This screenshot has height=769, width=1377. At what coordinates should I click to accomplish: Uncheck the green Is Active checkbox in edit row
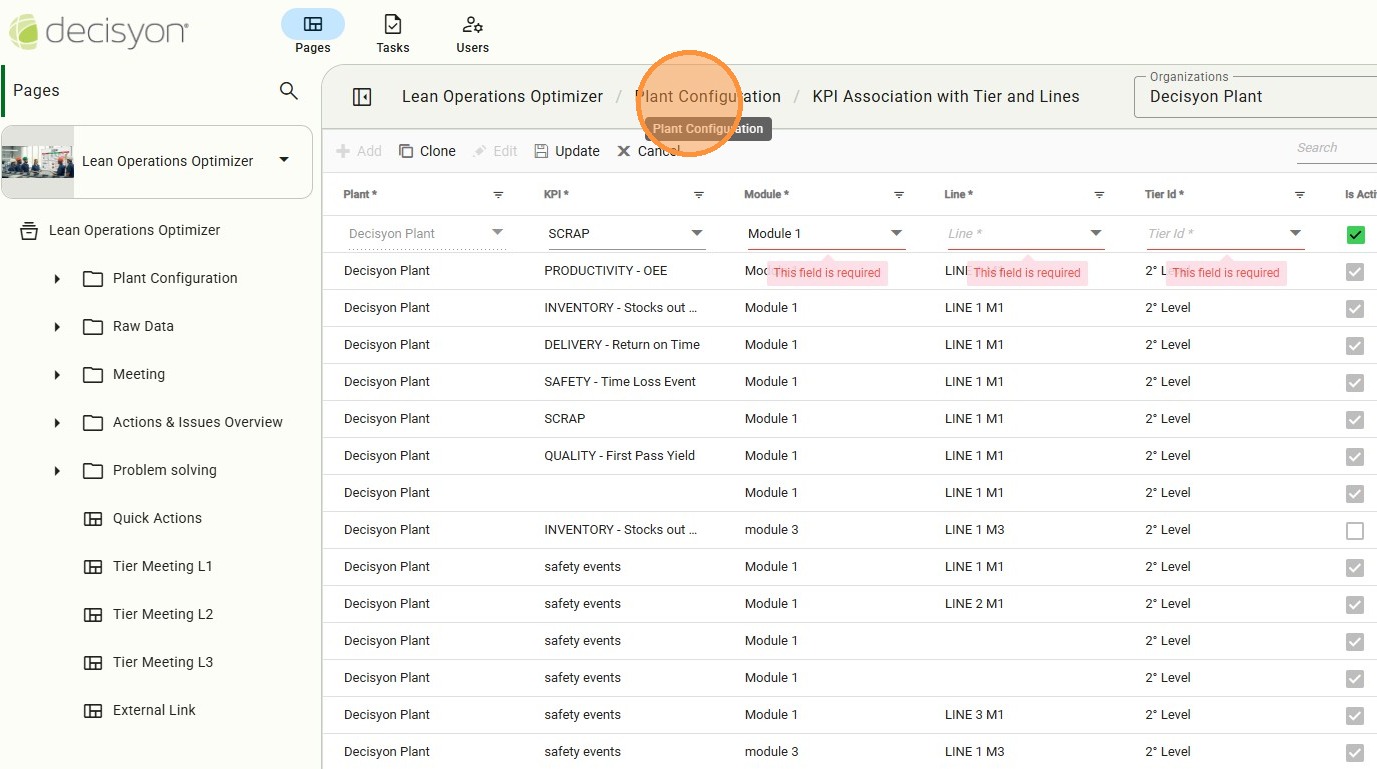coord(1355,235)
